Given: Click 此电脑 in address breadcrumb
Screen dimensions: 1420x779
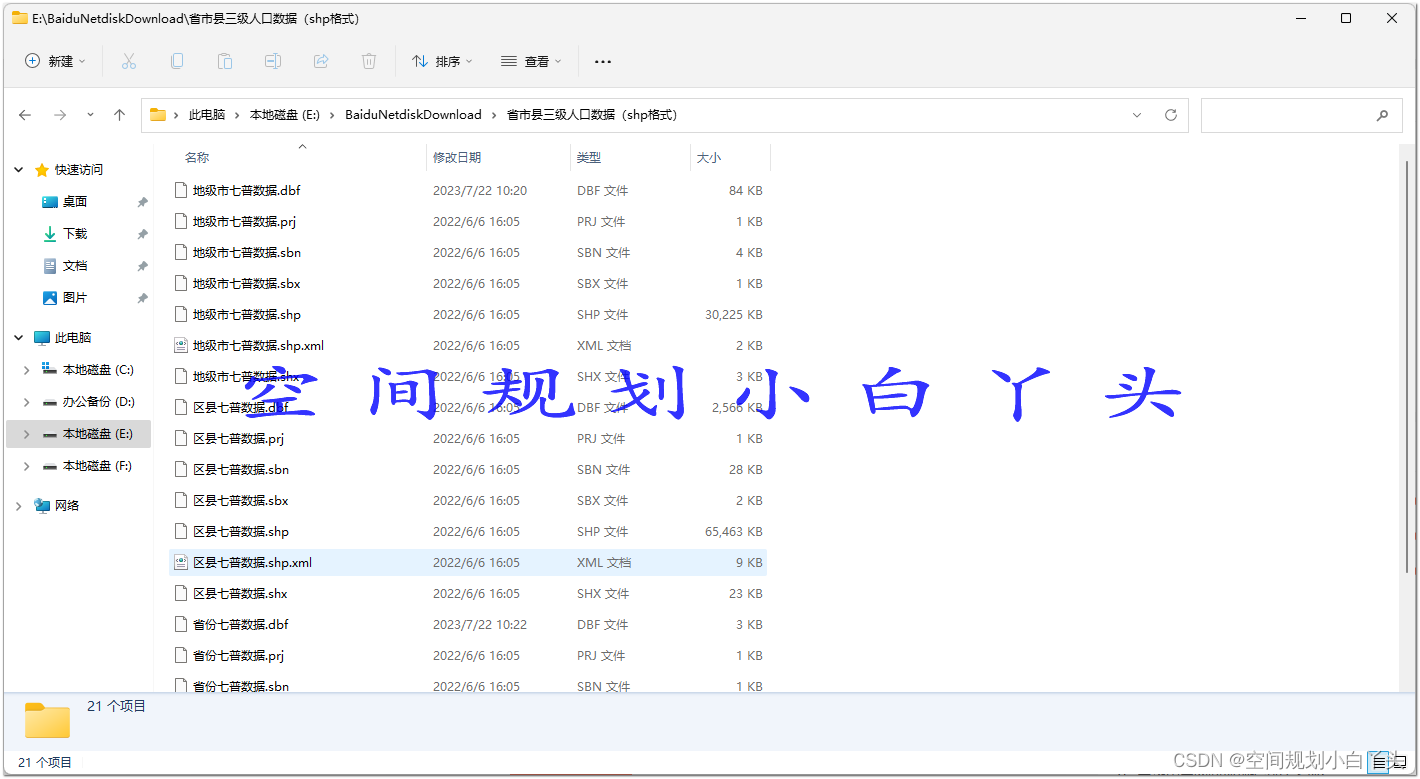Looking at the screenshot, I should (x=207, y=115).
